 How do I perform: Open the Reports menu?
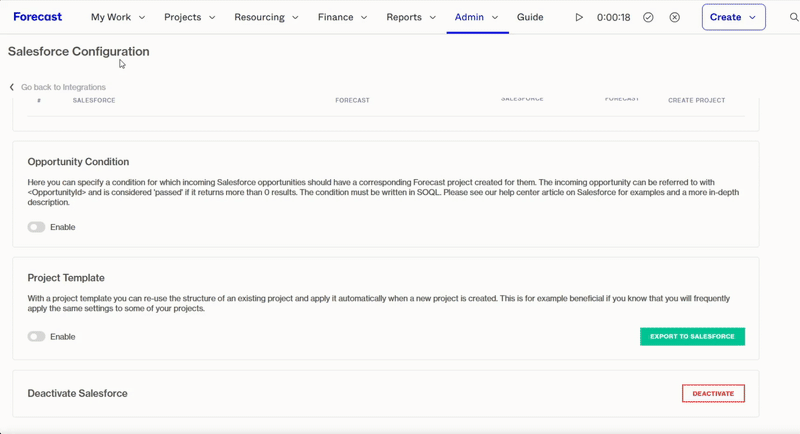coord(411,17)
